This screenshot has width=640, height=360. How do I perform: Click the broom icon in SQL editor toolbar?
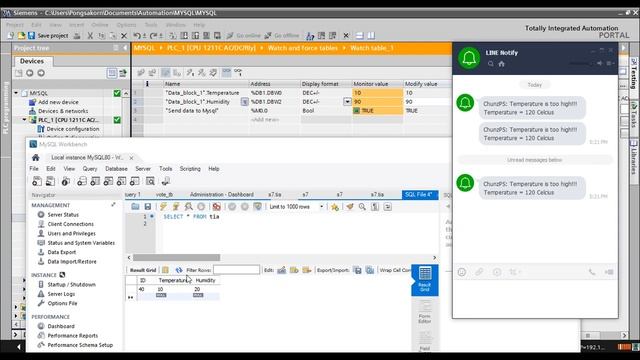click(x=350, y=207)
